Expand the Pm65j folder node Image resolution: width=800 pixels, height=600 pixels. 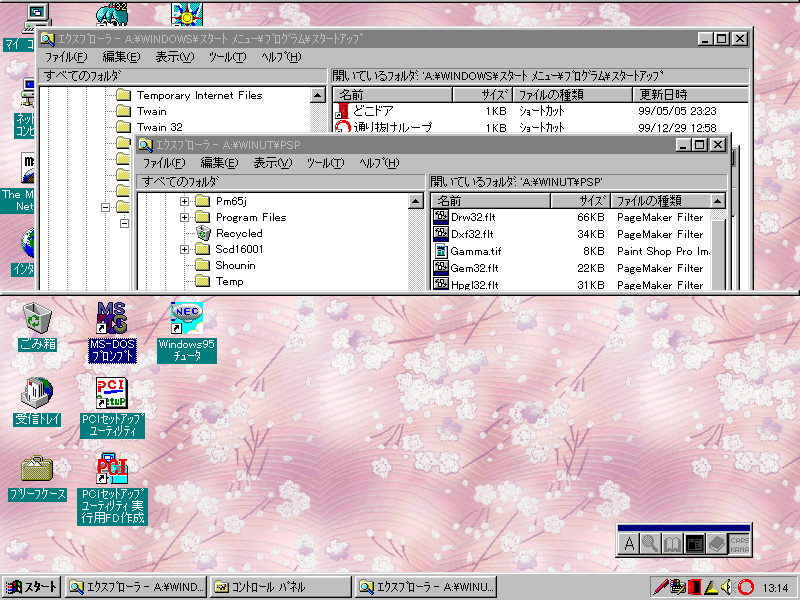click(185, 201)
